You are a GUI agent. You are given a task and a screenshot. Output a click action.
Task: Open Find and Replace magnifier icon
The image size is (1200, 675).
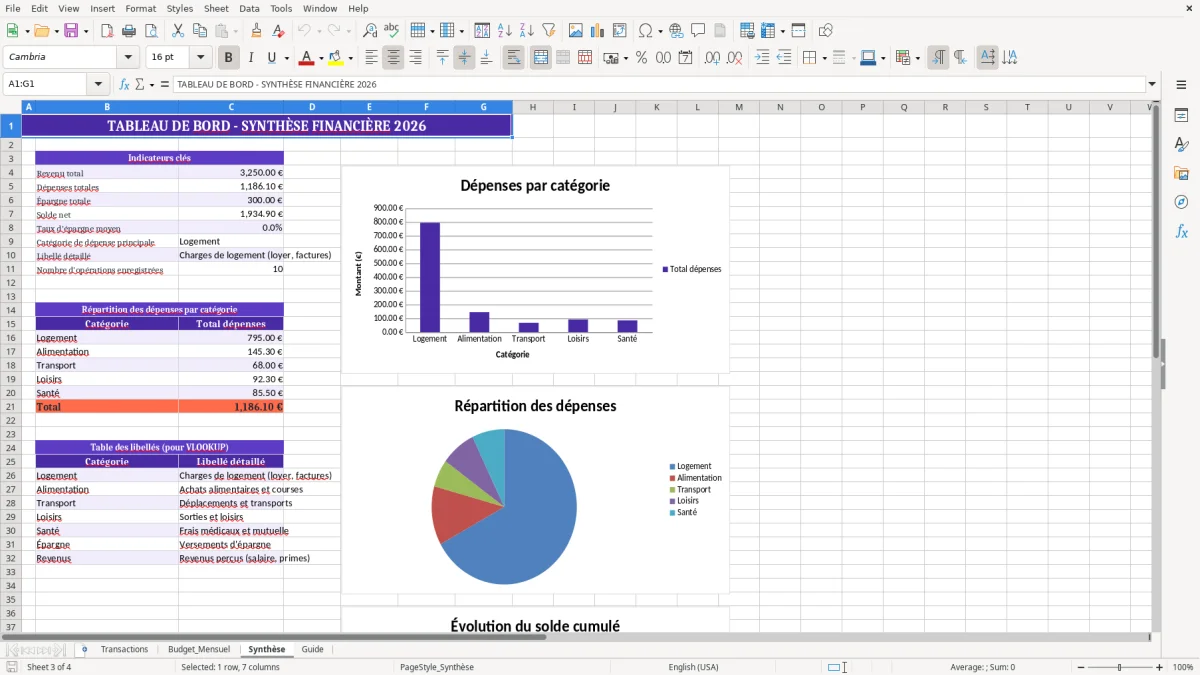(370, 31)
